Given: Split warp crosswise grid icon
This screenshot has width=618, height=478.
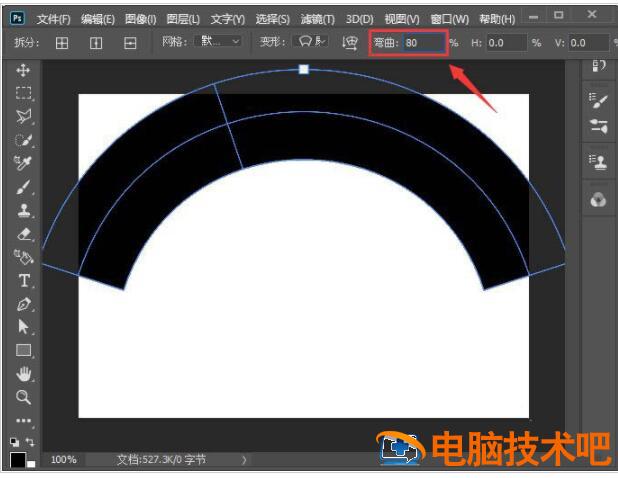Looking at the screenshot, I should tap(62, 43).
